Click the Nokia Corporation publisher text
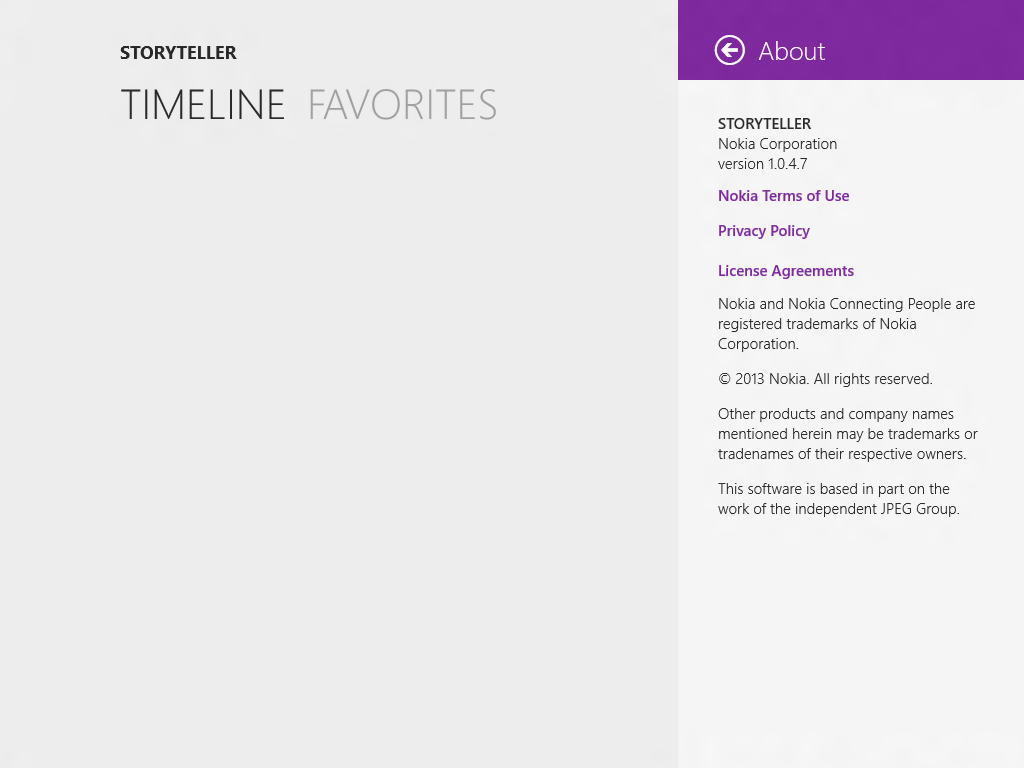This screenshot has height=768, width=1024. click(777, 144)
